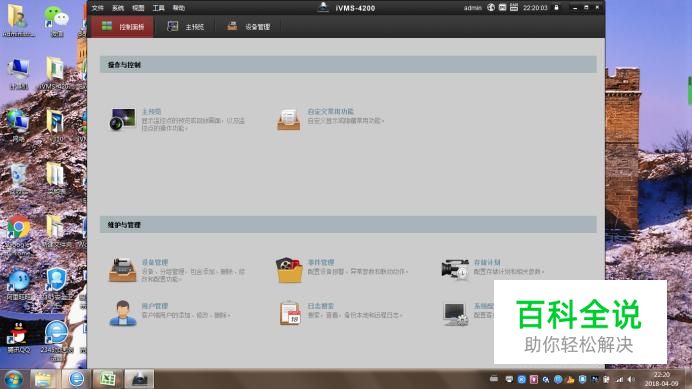Select the iVMS-4200 folder desktop icon
This screenshot has width=692, height=389.
coord(55,73)
